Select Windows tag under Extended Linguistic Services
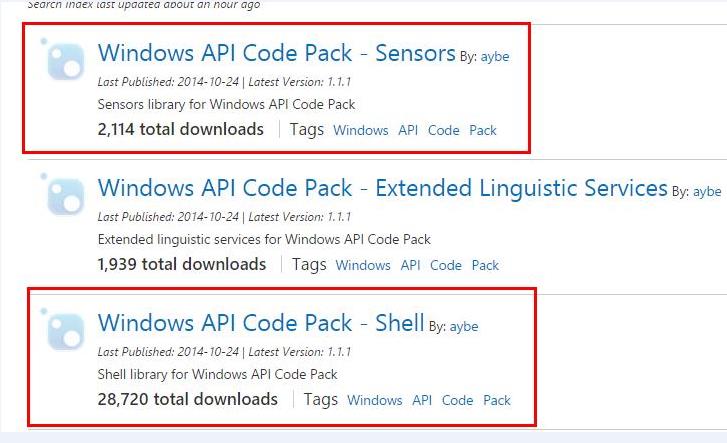The image size is (727, 443). 363,265
